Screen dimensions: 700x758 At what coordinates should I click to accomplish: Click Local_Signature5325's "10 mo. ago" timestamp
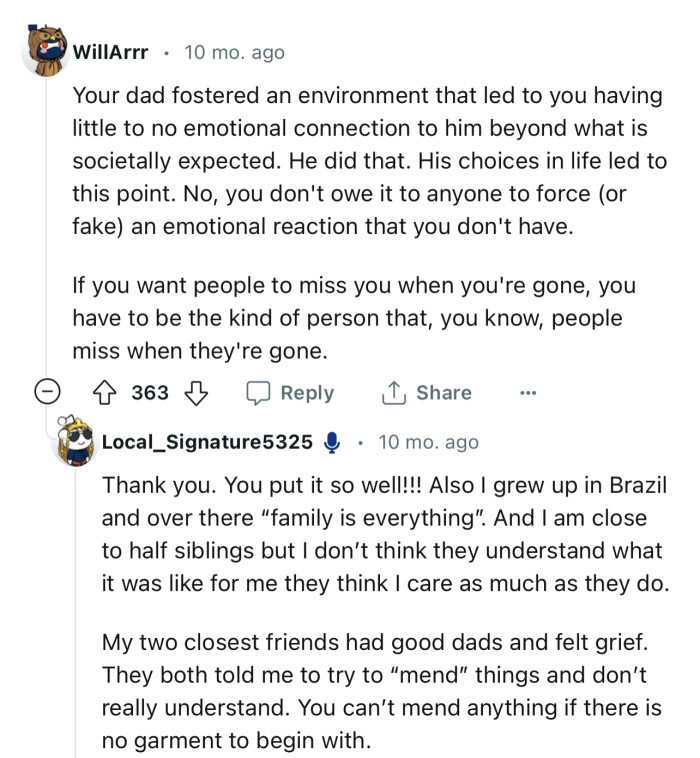click(x=429, y=442)
